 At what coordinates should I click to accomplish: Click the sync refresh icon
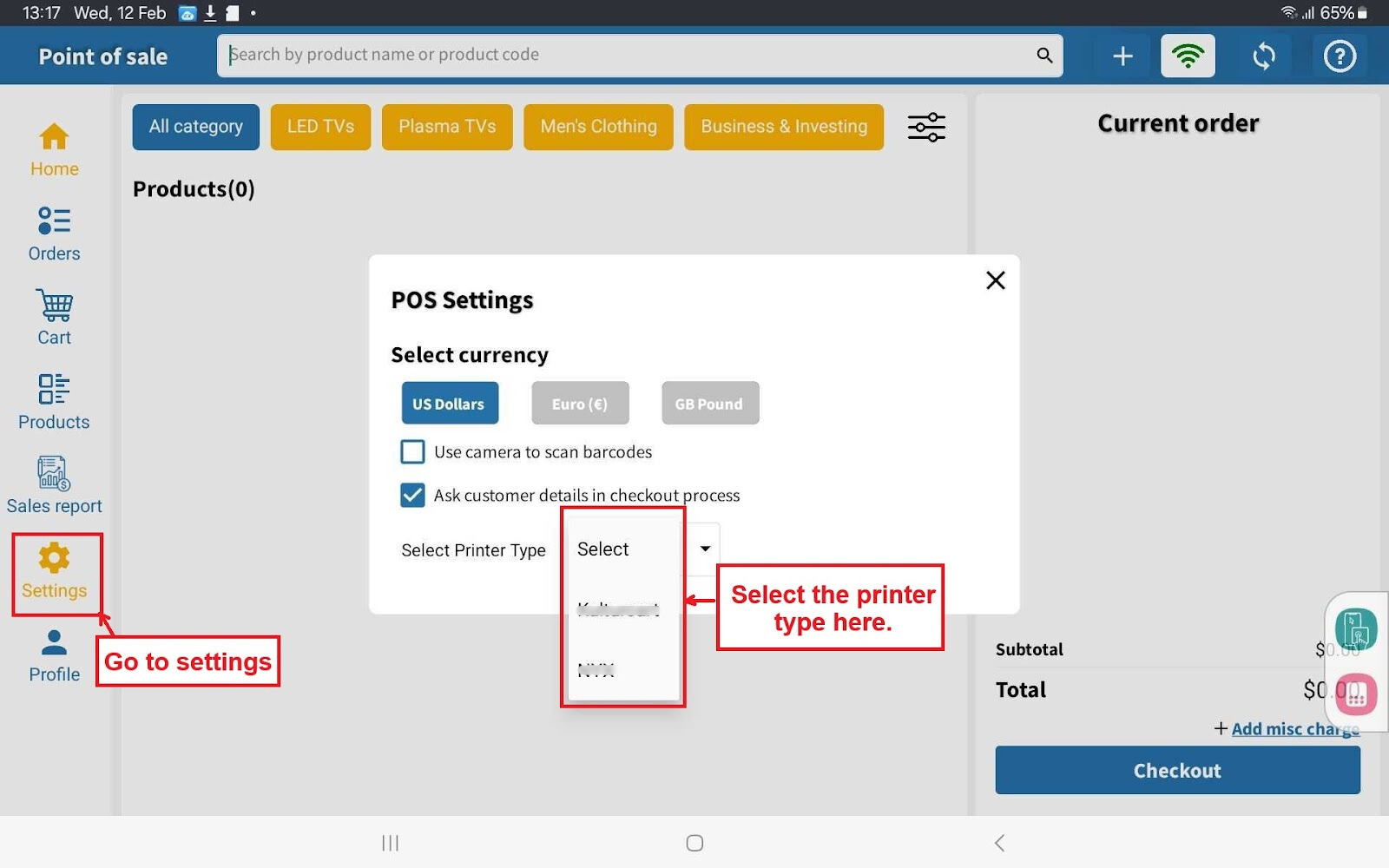1263,56
